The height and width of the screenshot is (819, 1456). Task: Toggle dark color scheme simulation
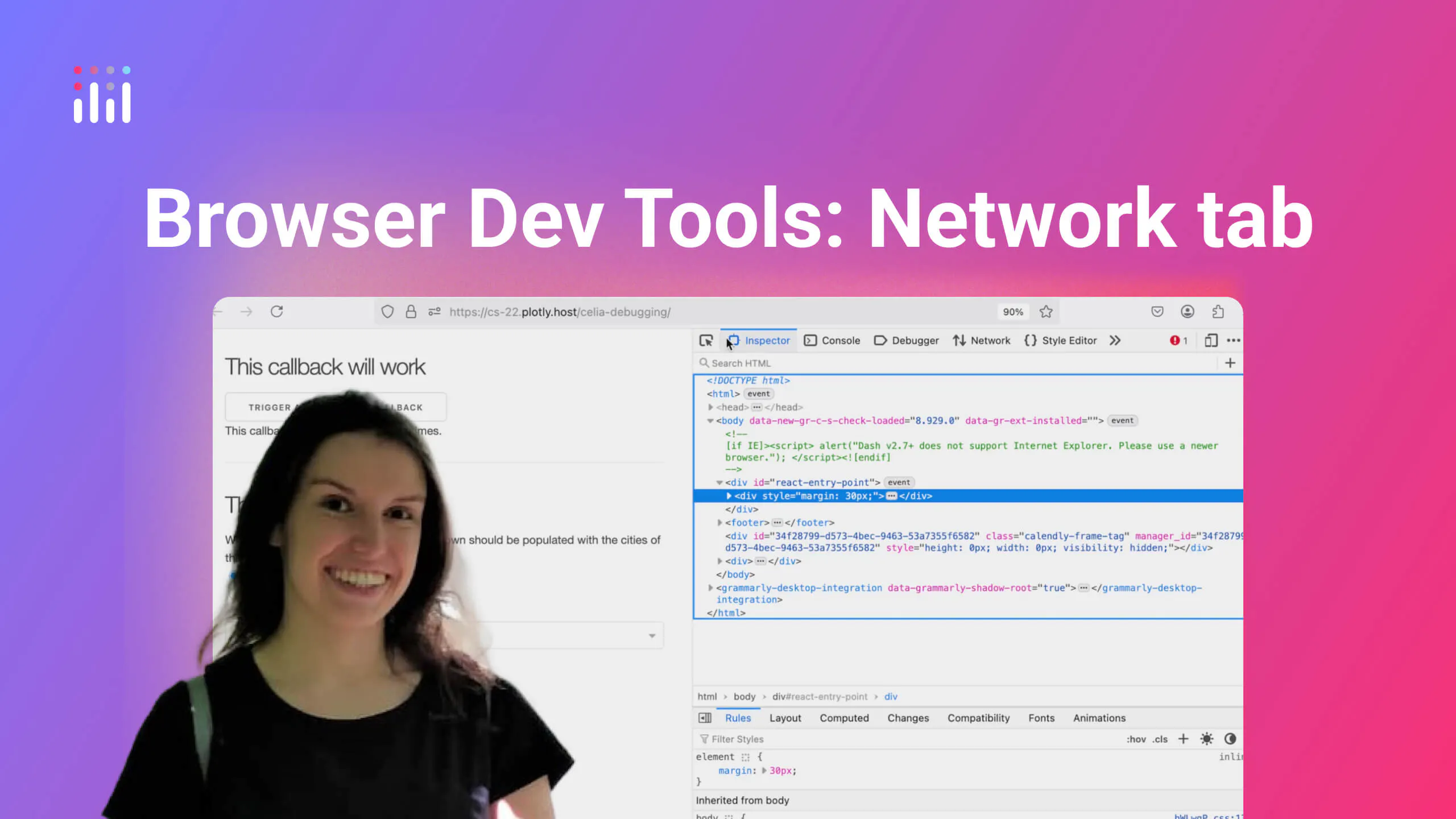pyautogui.click(x=1230, y=739)
